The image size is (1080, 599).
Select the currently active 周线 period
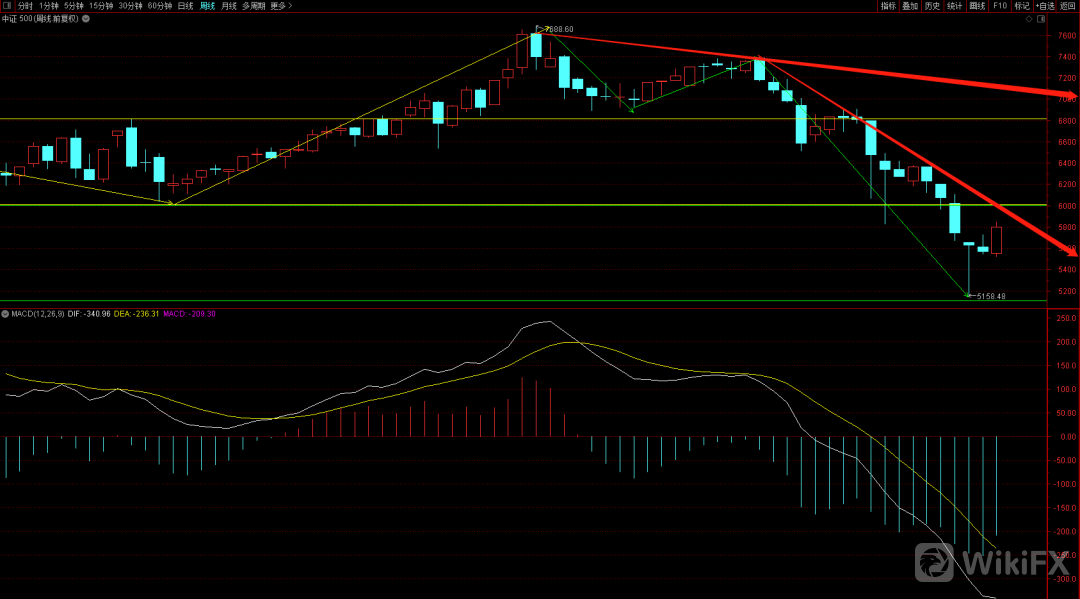tap(207, 6)
